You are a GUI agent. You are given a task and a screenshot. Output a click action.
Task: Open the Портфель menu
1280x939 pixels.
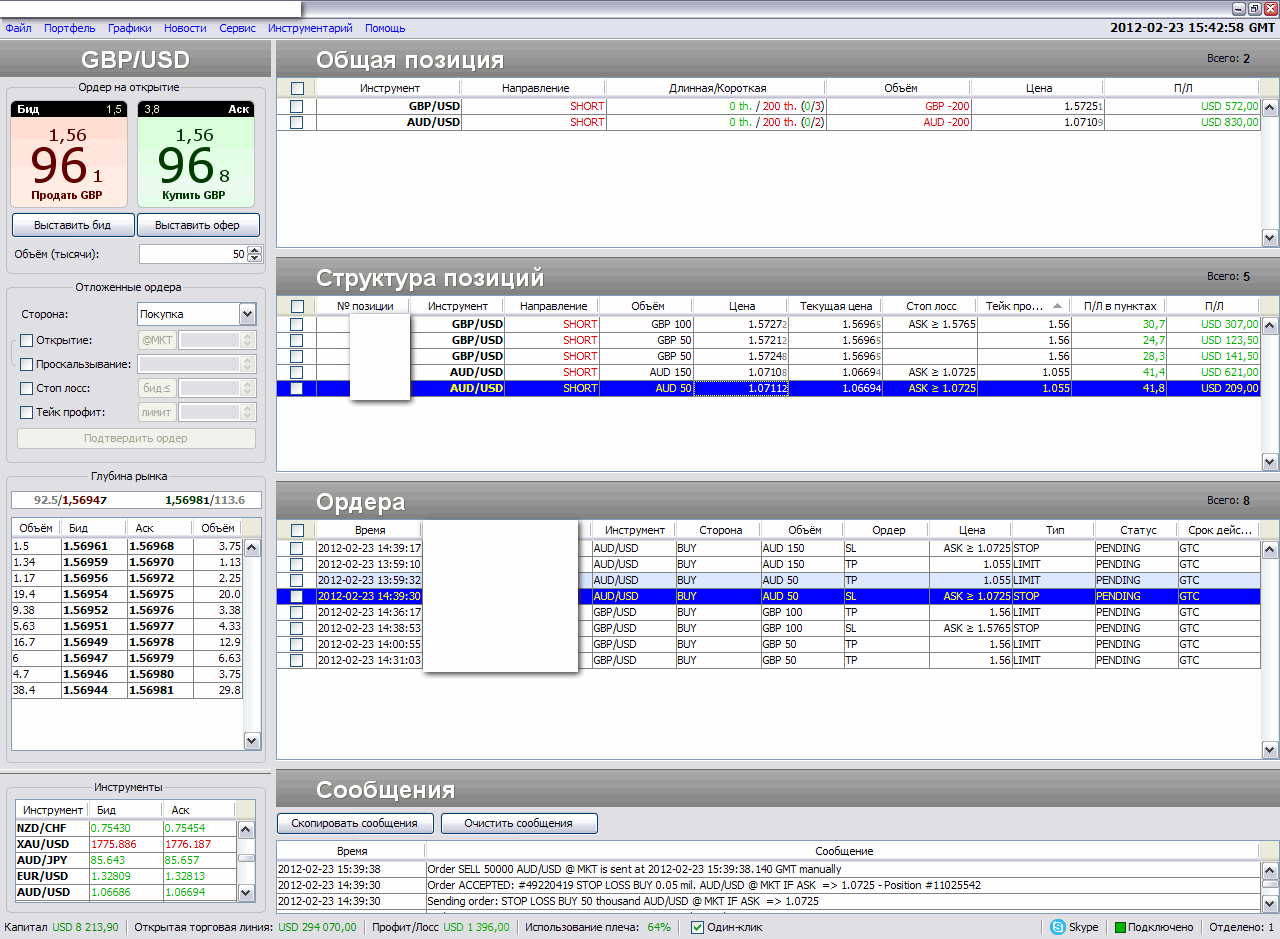tap(70, 28)
